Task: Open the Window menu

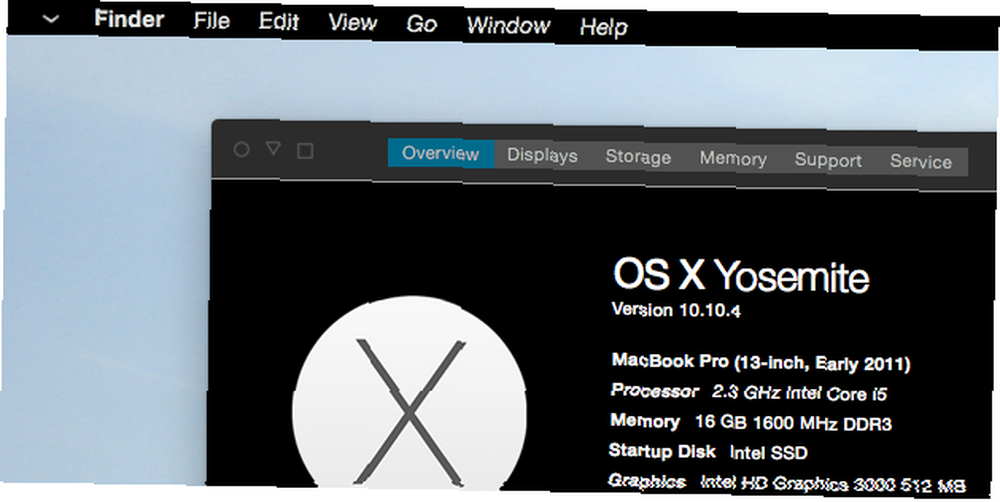Action: 508,26
